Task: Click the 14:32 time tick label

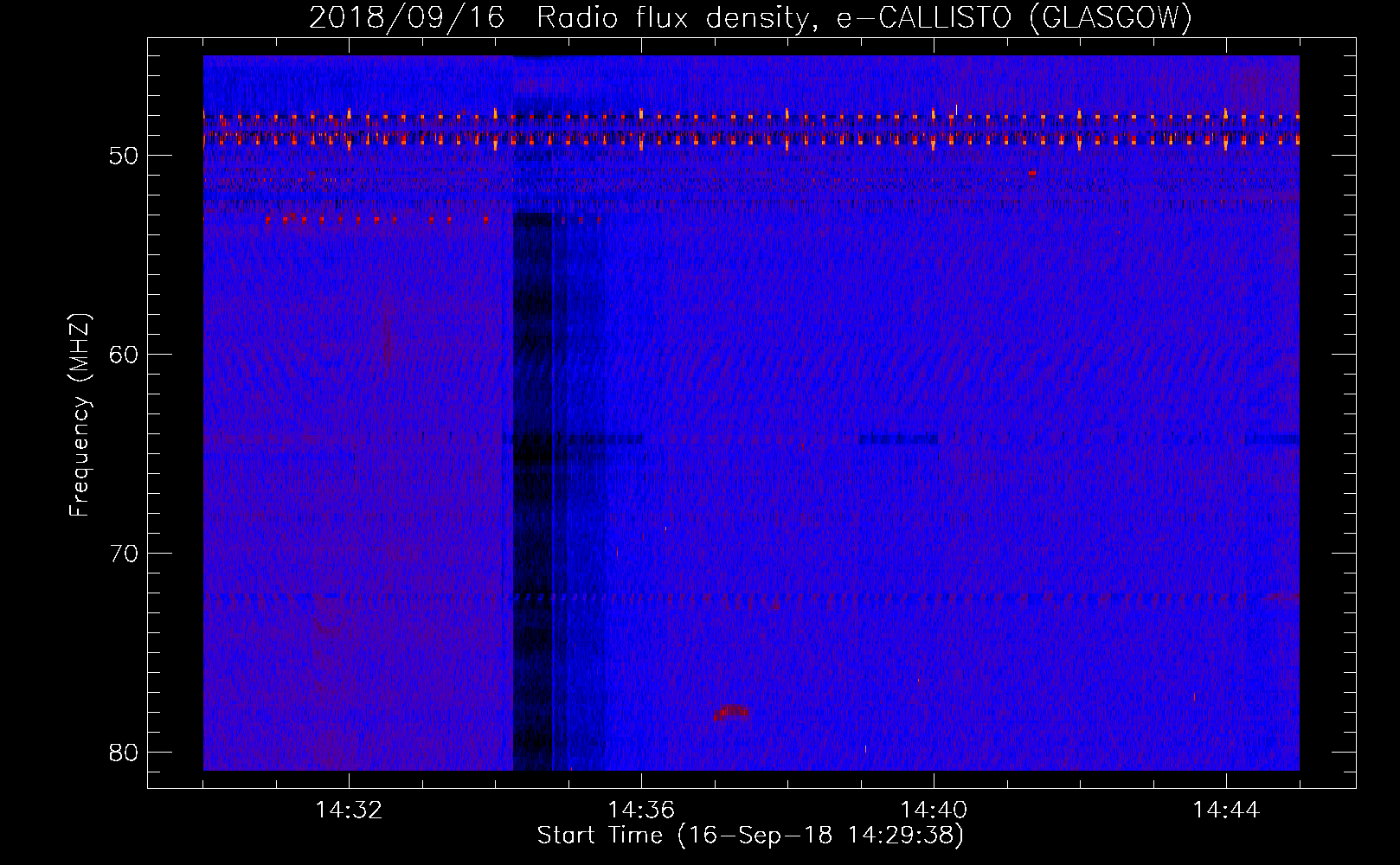Action: 349,810
